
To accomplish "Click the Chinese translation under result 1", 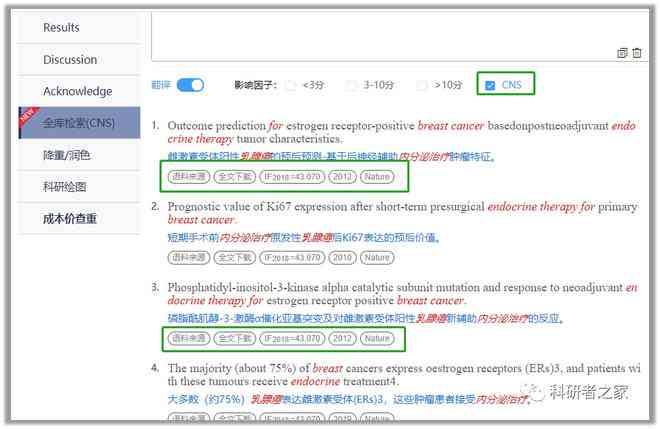I will (x=331, y=157).
